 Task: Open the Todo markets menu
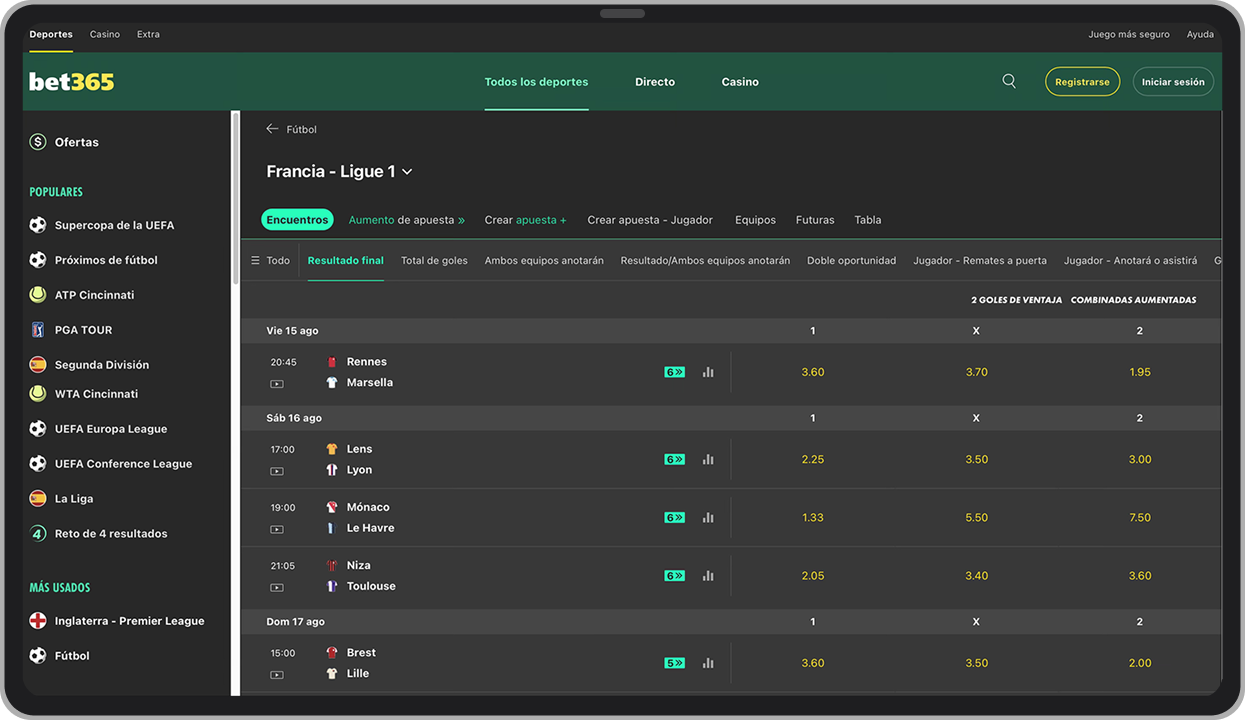pos(270,260)
